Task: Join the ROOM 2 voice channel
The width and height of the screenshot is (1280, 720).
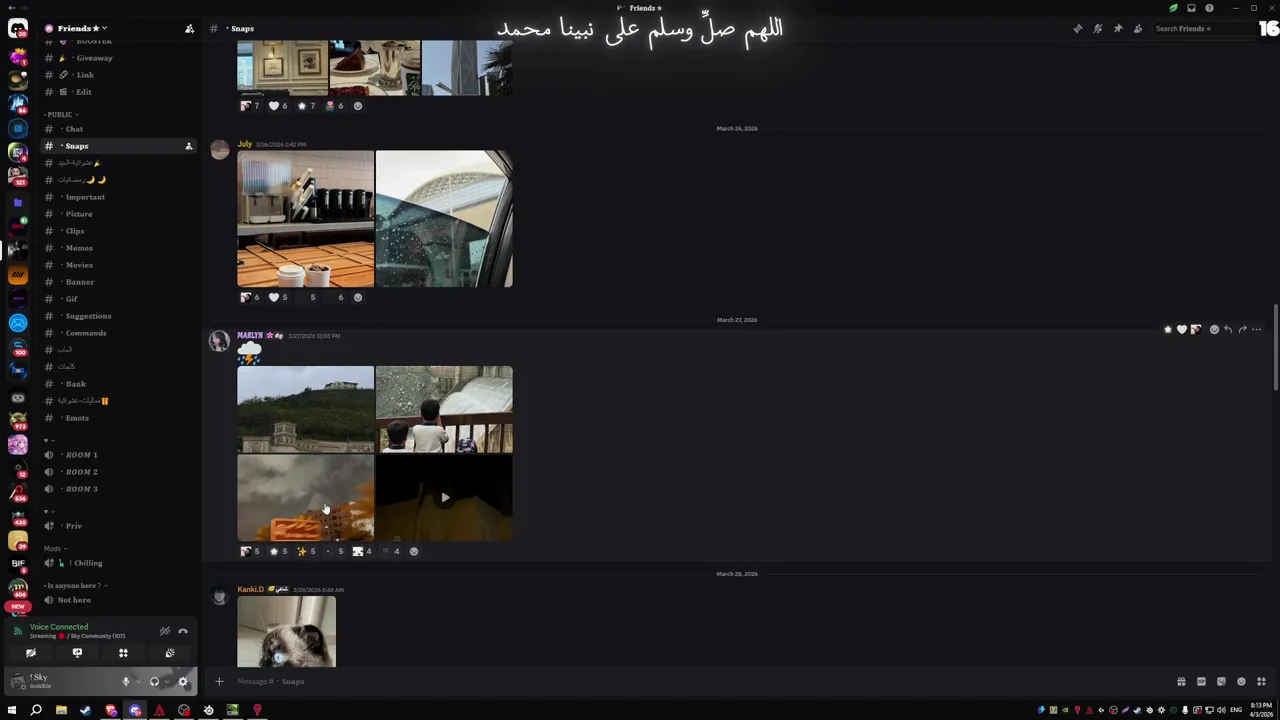Action: point(118,472)
